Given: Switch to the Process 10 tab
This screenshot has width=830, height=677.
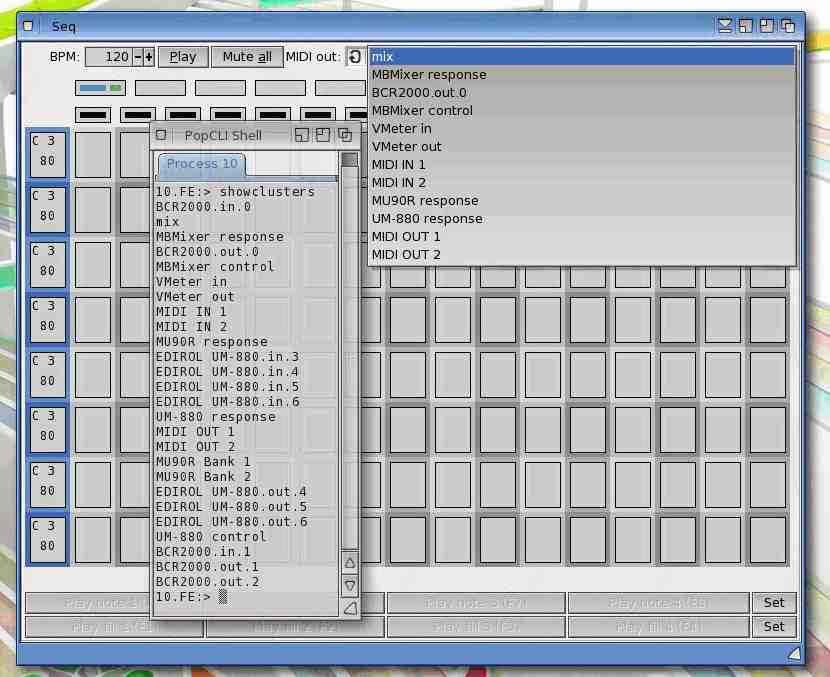Looking at the screenshot, I should [202, 164].
